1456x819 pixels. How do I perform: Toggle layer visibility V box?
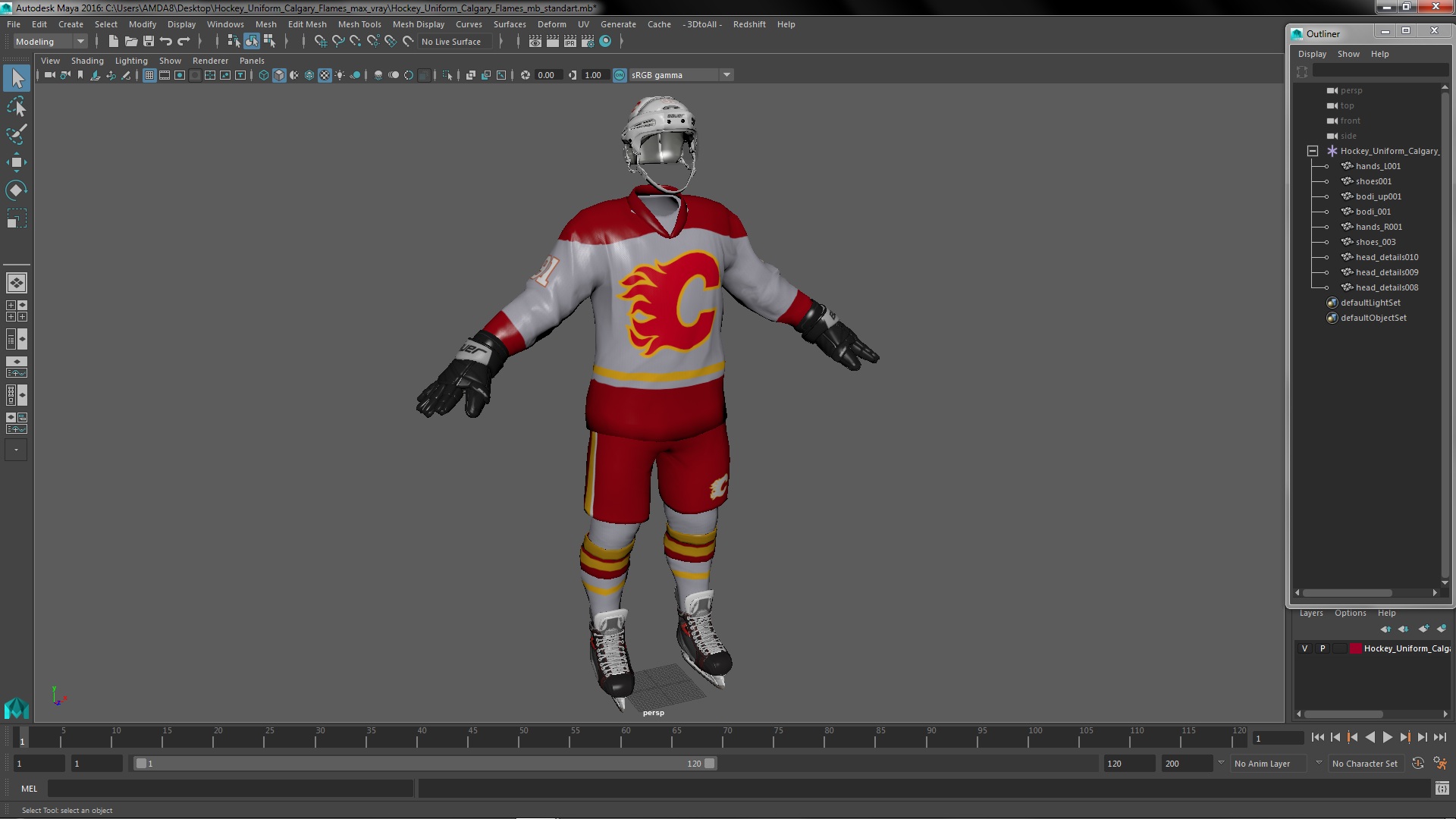pyautogui.click(x=1304, y=648)
